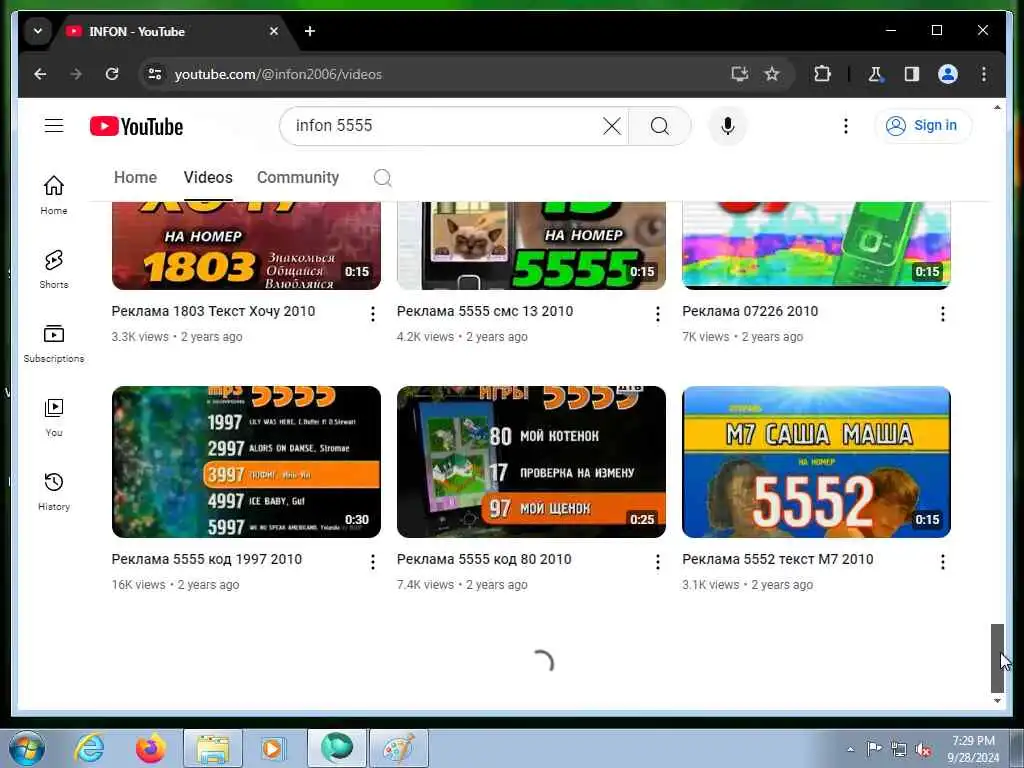Clear the search box text
The width and height of the screenshot is (1024, 768).
[x=612, y=125]
